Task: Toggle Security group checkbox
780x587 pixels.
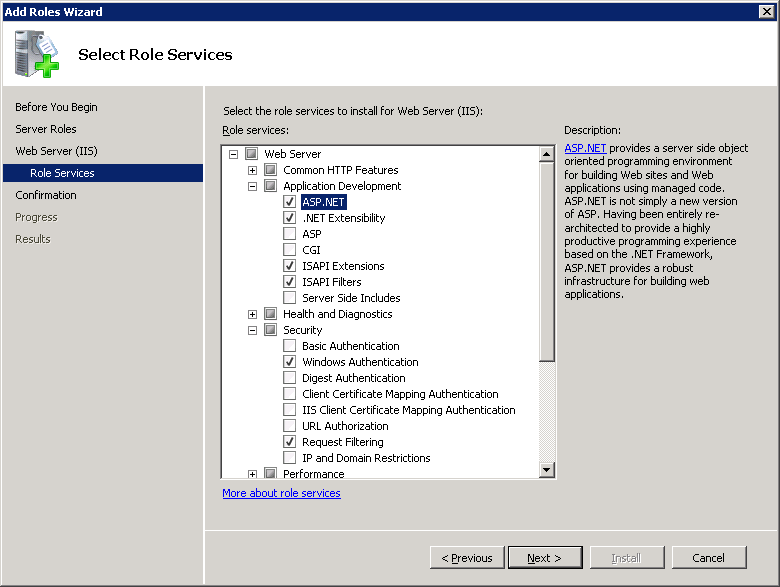Action: pyautogui.click(x=271, y=330)
